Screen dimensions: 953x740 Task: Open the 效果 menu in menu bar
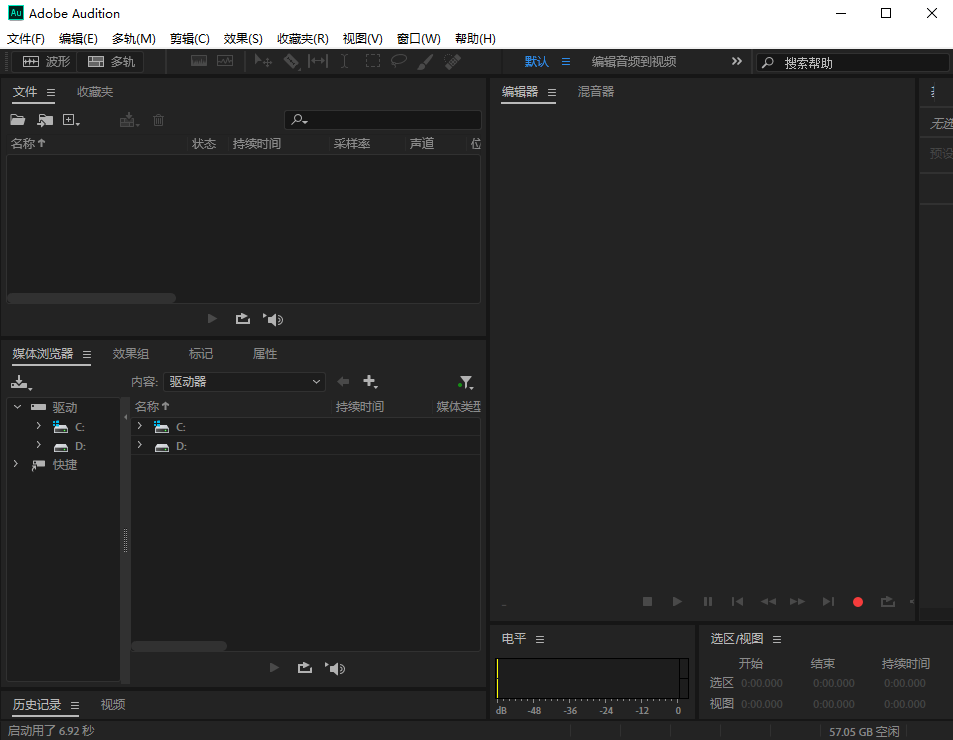pos(242,38)
